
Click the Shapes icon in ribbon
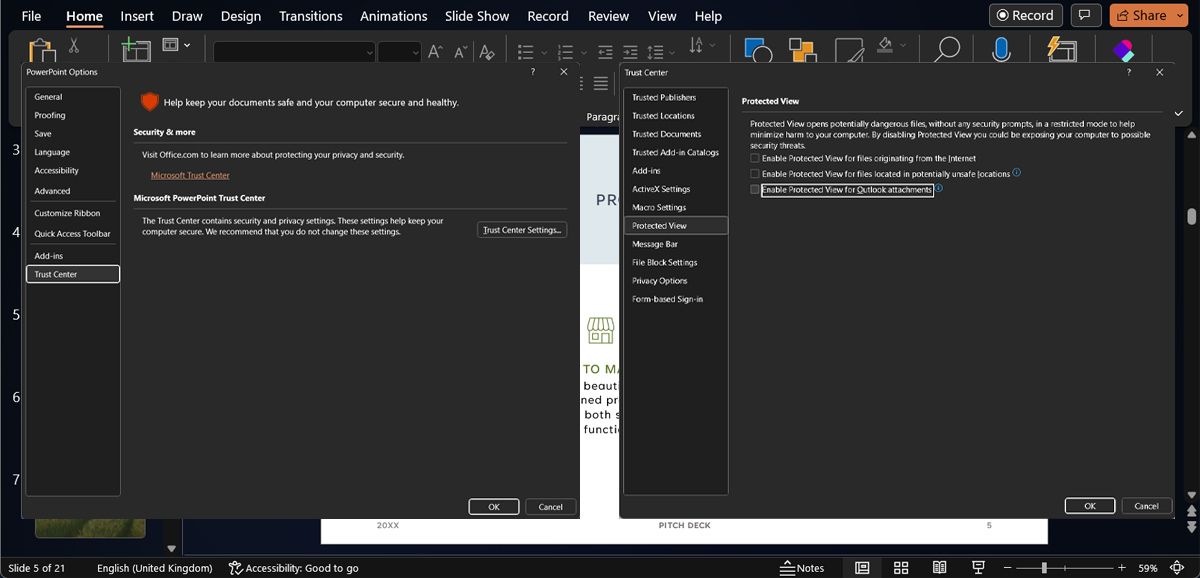758,51
